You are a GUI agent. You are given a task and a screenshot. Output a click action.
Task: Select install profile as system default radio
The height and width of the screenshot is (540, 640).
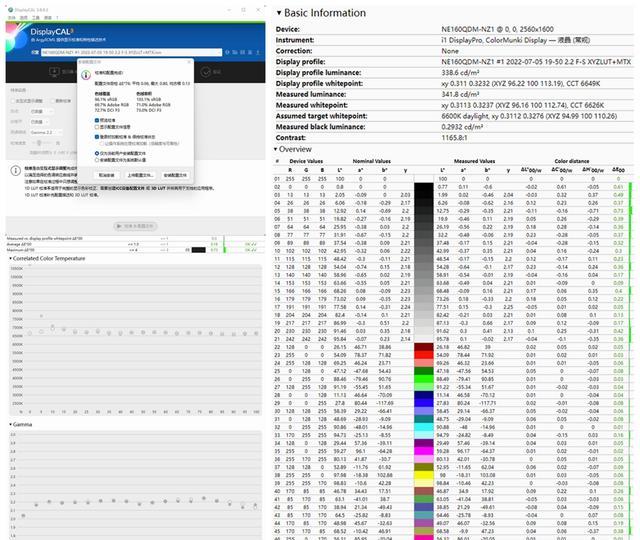pos(97,160)
